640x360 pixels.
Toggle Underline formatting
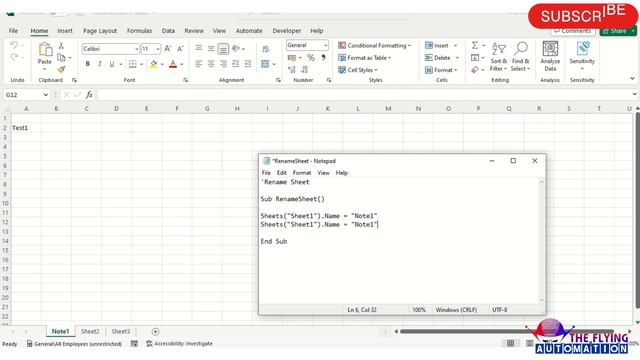pos(112,64)
